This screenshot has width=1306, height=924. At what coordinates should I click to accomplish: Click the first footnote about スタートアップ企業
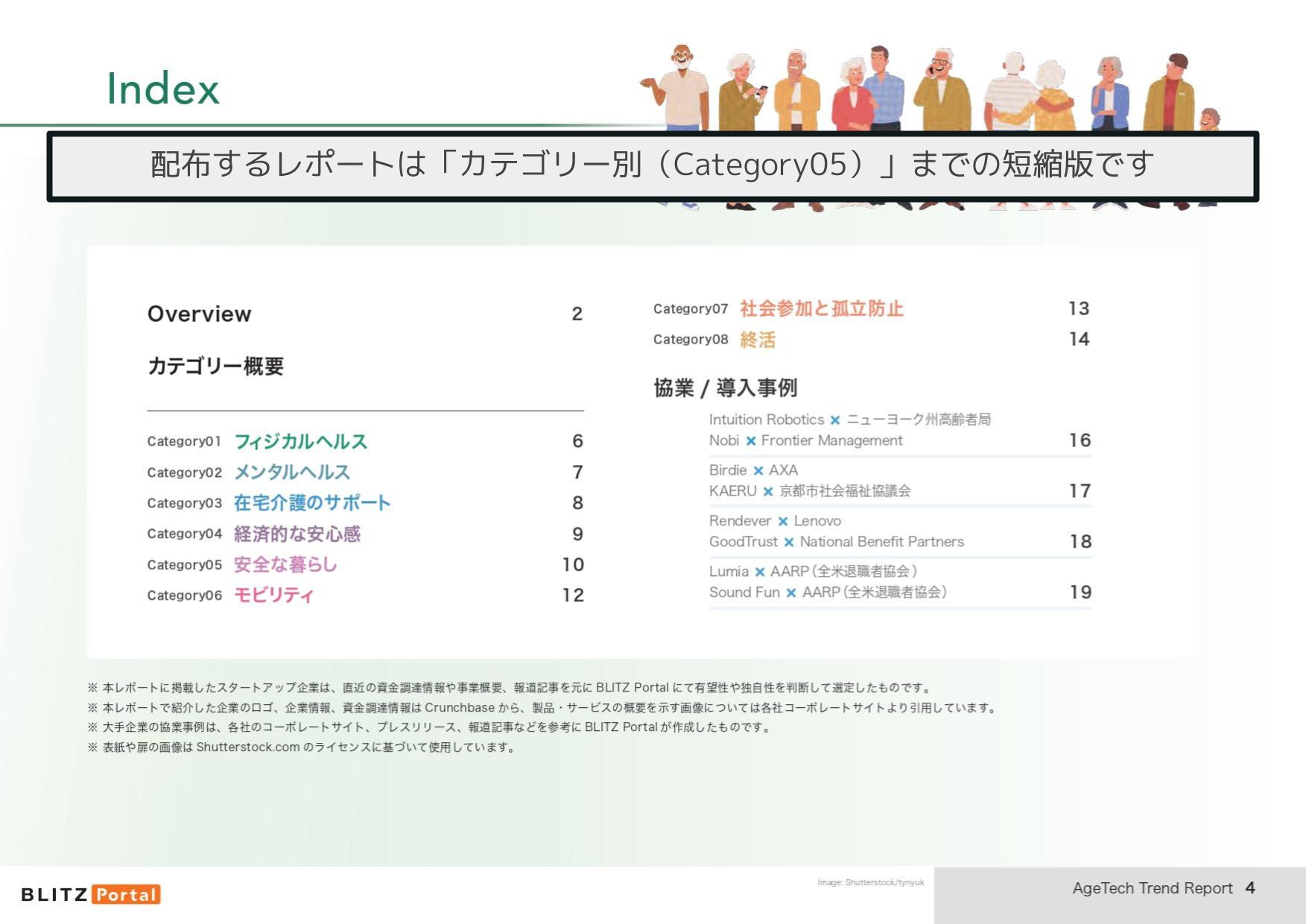510,688
